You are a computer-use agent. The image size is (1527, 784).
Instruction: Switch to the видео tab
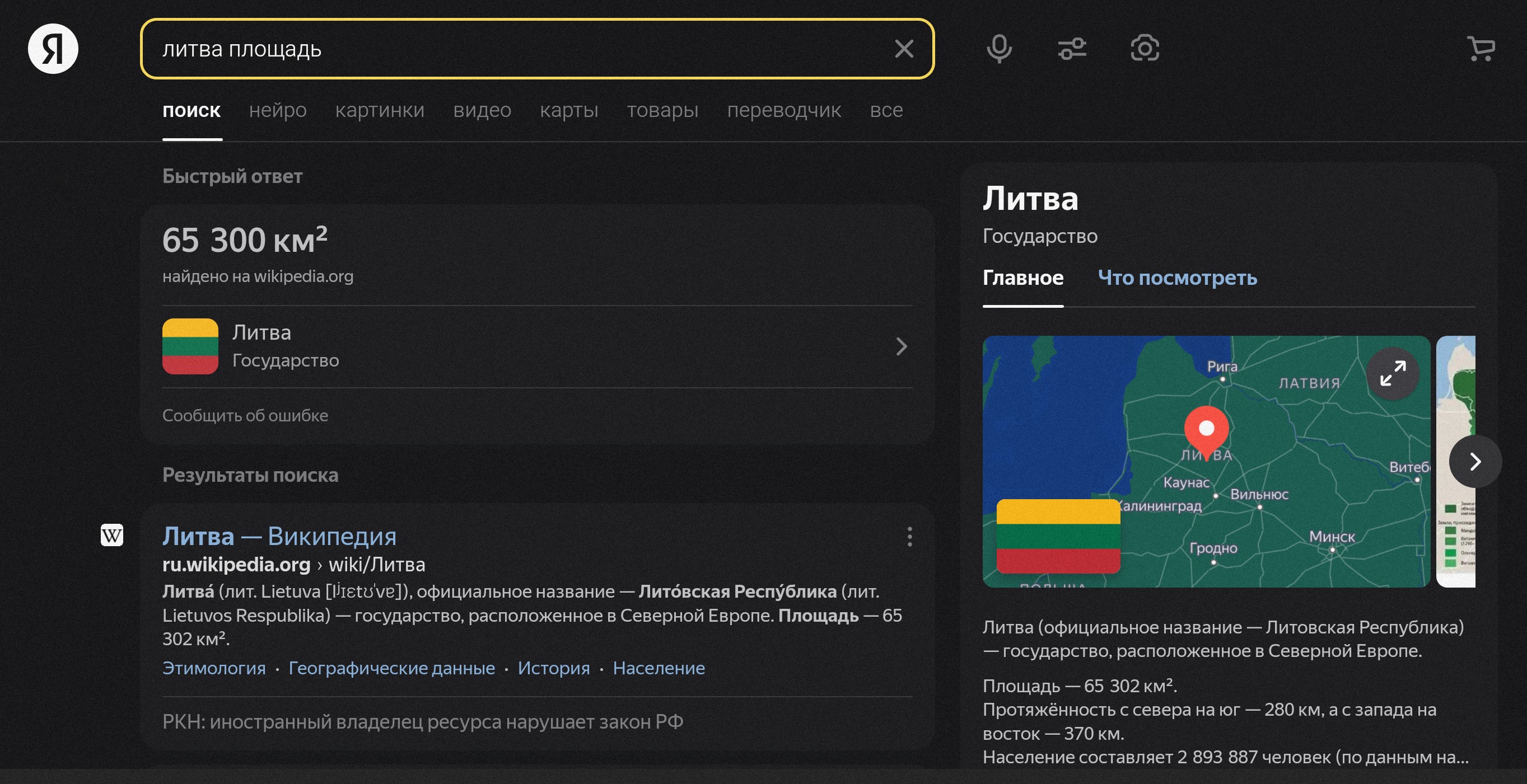482,110
